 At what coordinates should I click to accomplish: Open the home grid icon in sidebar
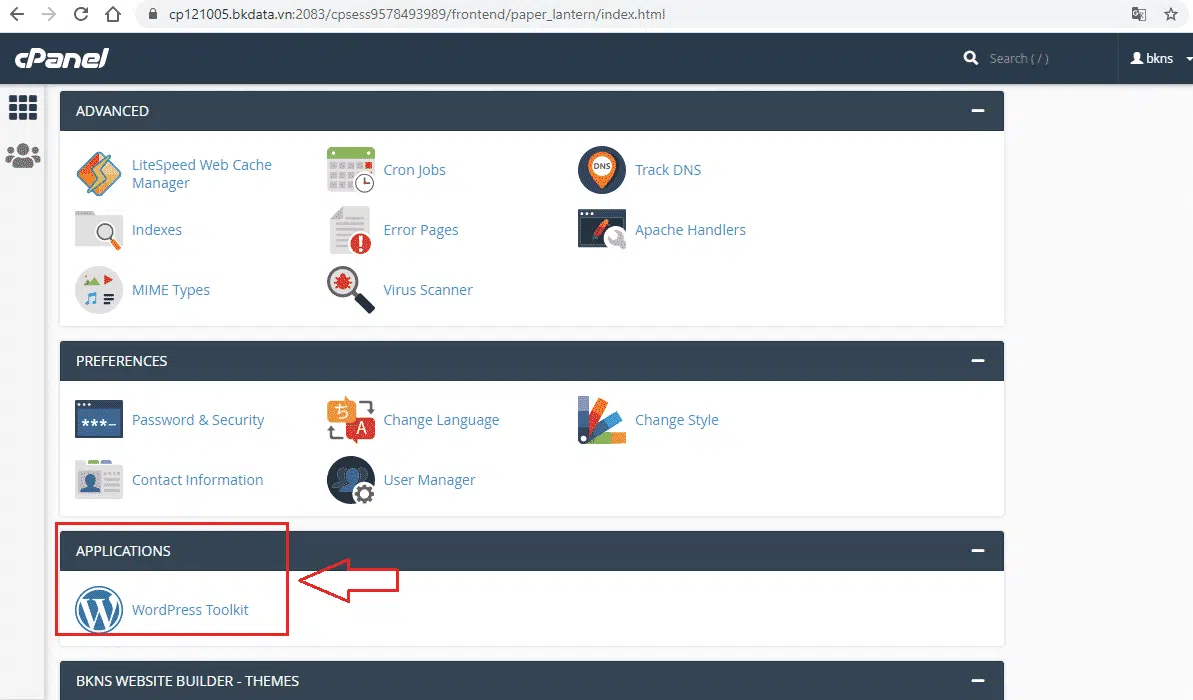pyautogui.click(x=22, y=108)
